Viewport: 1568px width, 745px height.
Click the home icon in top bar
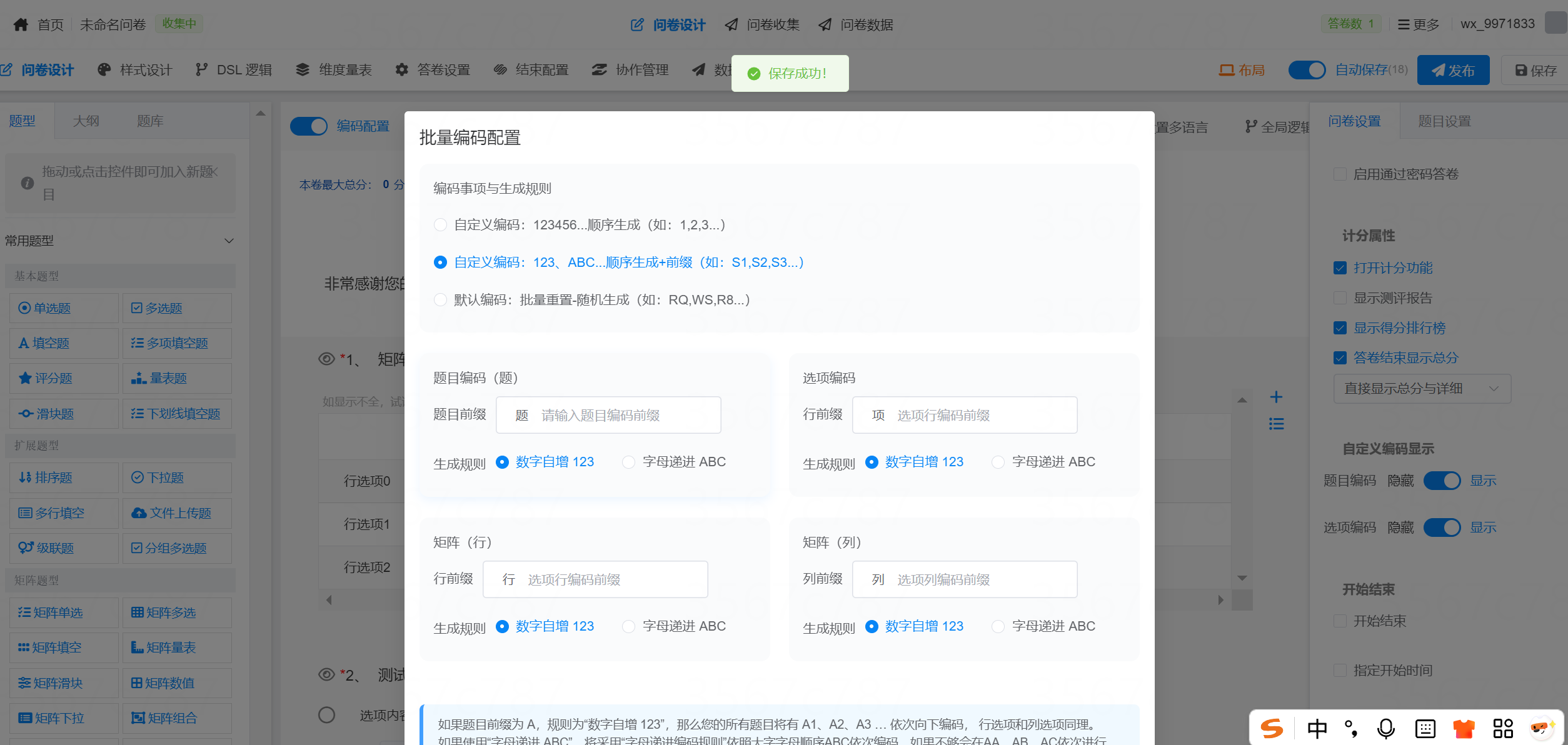click(21, 24)
